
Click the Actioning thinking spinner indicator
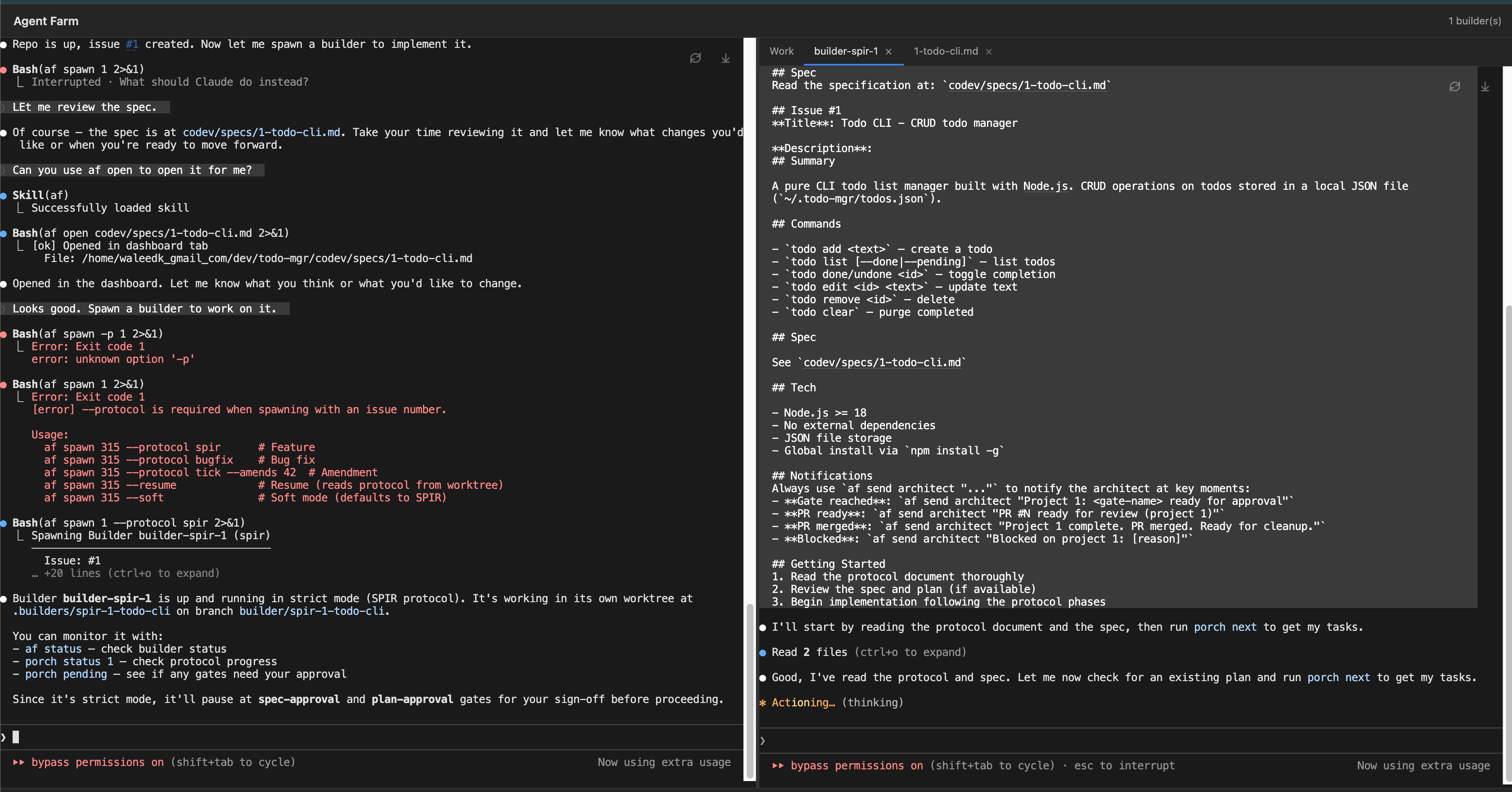[x=763, y=702]
